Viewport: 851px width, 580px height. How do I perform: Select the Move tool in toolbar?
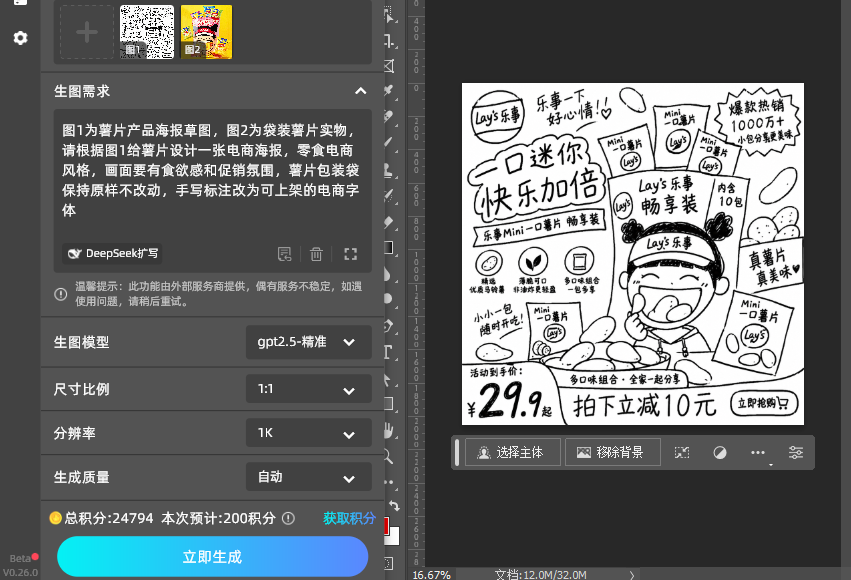(390, 15)
